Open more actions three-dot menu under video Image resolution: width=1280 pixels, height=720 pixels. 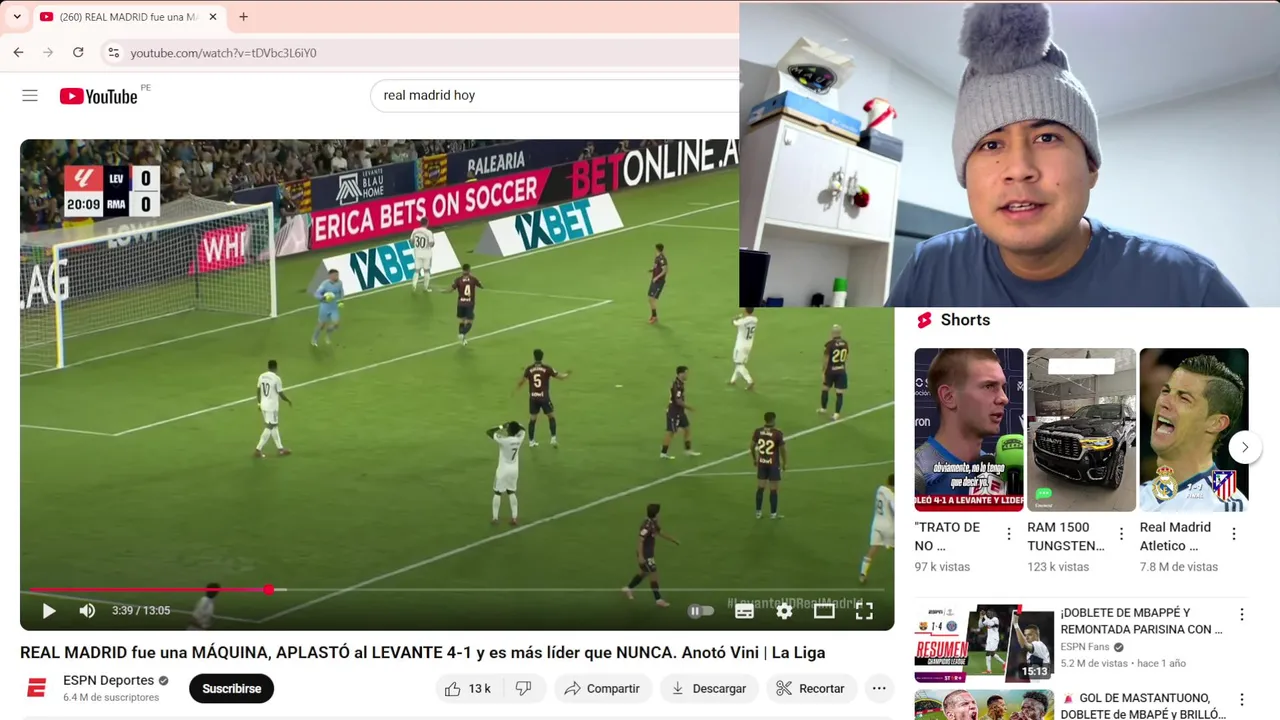point(879,688)
